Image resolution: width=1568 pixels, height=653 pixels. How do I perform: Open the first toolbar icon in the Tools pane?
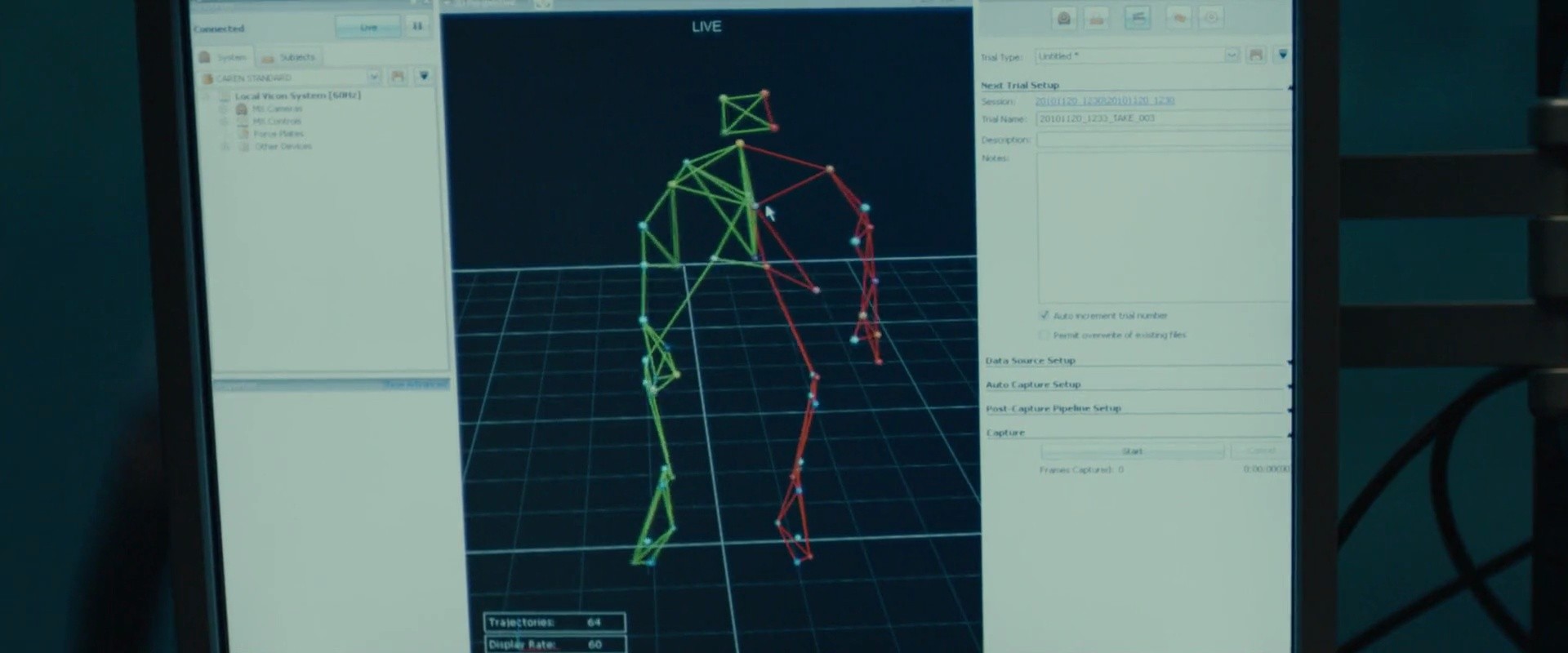[1064, 18]
